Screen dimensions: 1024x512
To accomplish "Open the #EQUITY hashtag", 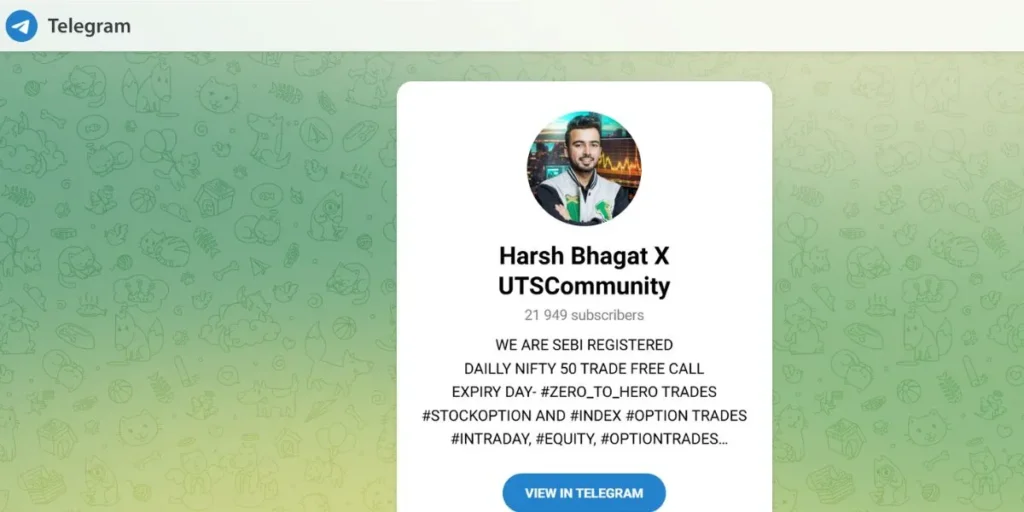I will tap(566, 440).
